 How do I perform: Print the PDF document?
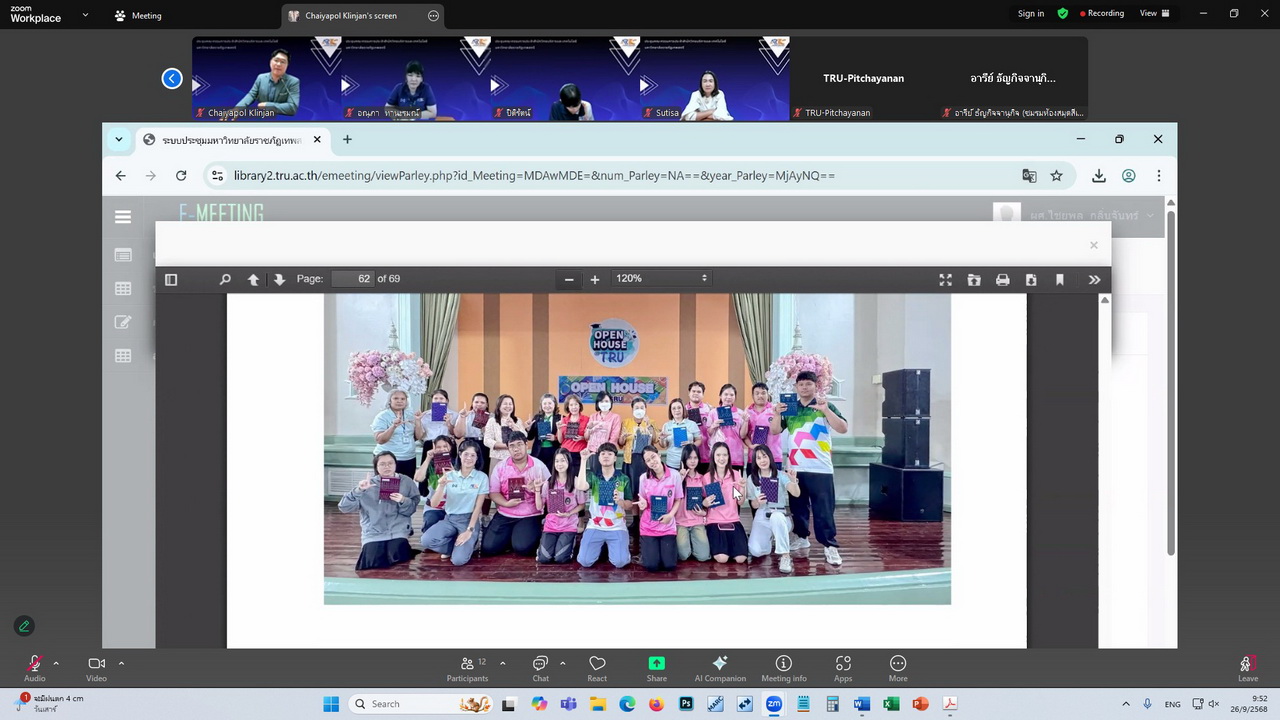[x=1002, y=279]
